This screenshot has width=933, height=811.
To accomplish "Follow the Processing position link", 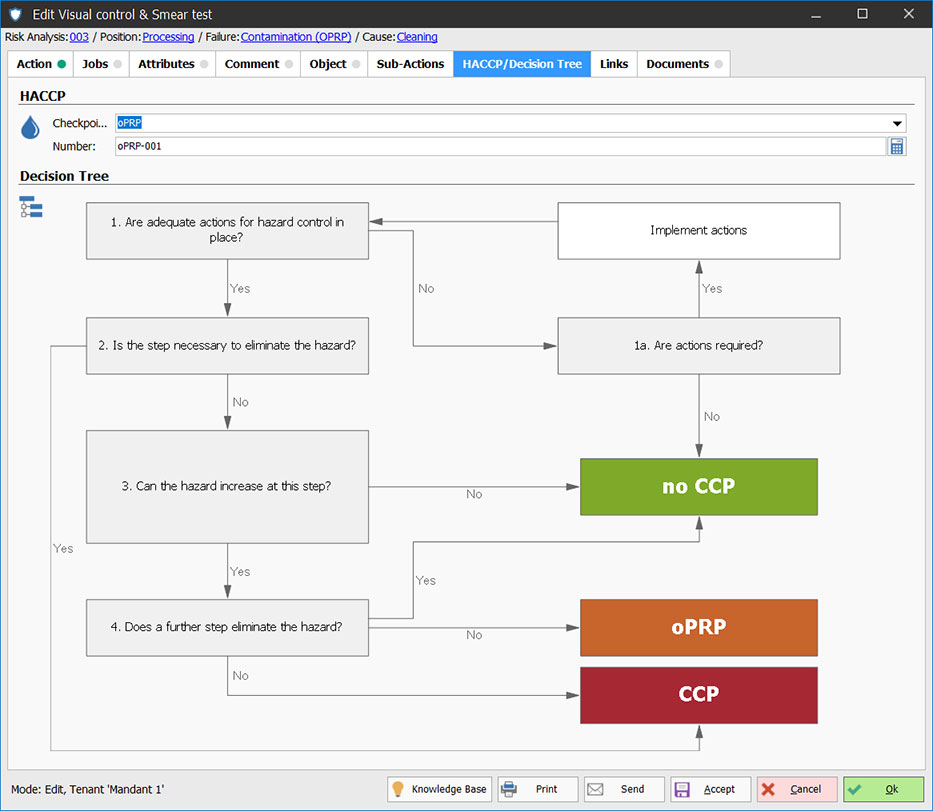I will coord(168,37).
